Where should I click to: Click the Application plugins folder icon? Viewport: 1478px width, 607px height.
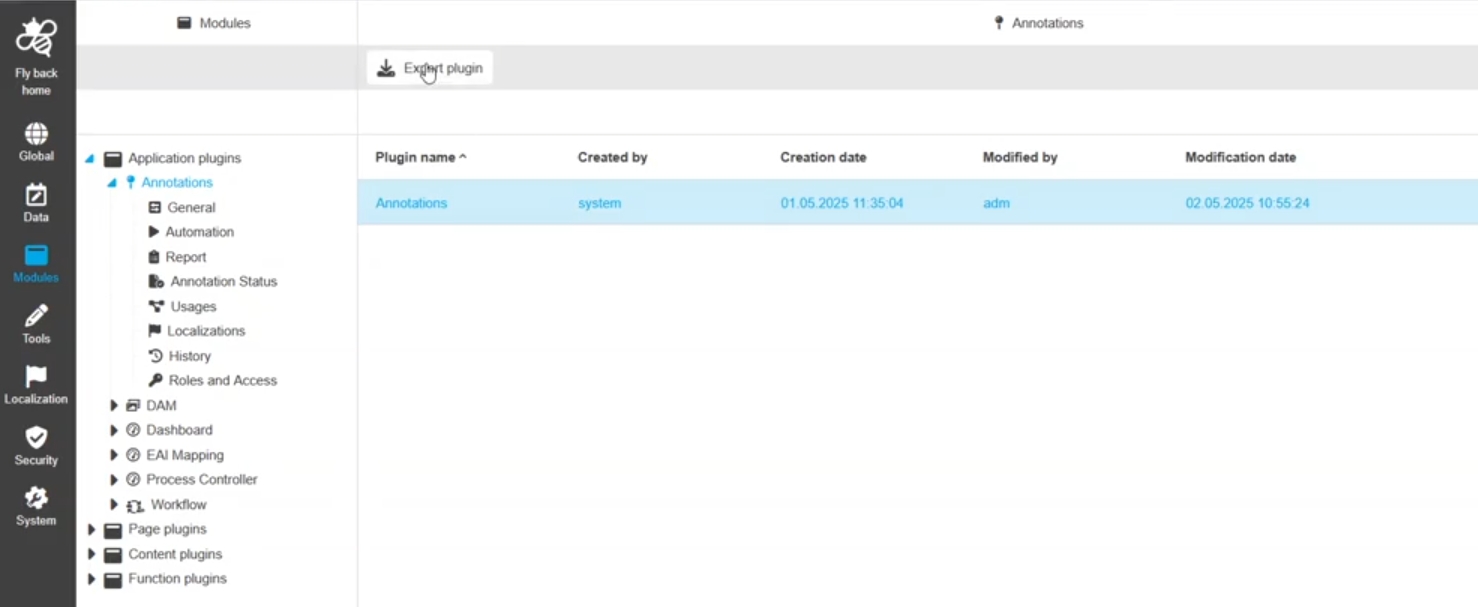click(113, 158)
